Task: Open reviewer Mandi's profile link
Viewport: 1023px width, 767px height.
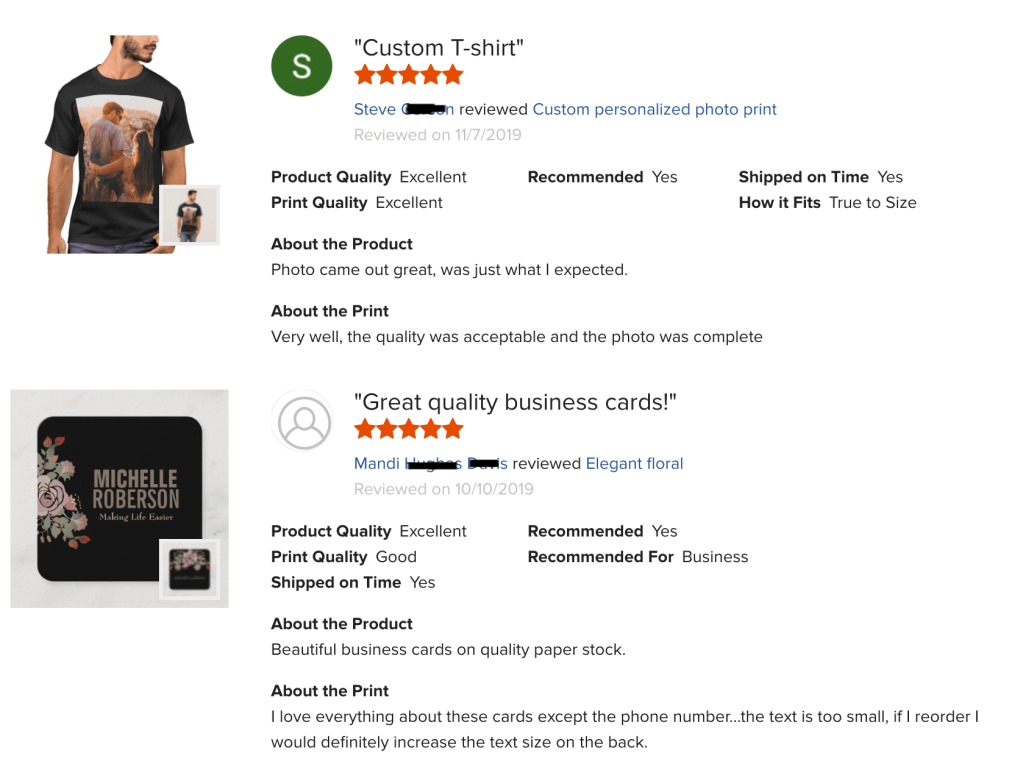Action: pos(430,463)
